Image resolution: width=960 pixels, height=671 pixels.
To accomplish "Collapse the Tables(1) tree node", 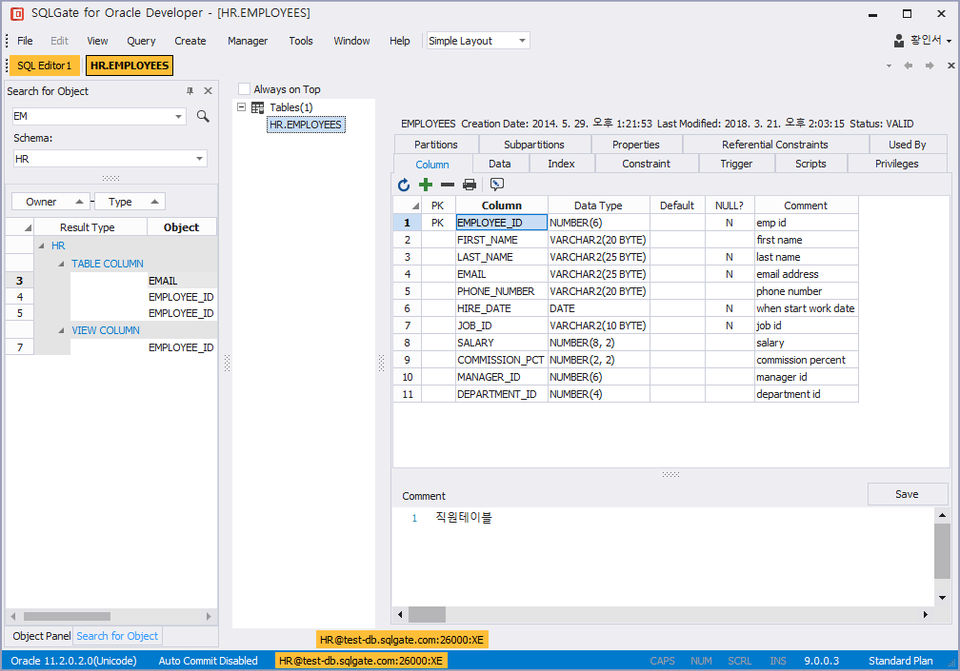I will (x=242, y=107).
